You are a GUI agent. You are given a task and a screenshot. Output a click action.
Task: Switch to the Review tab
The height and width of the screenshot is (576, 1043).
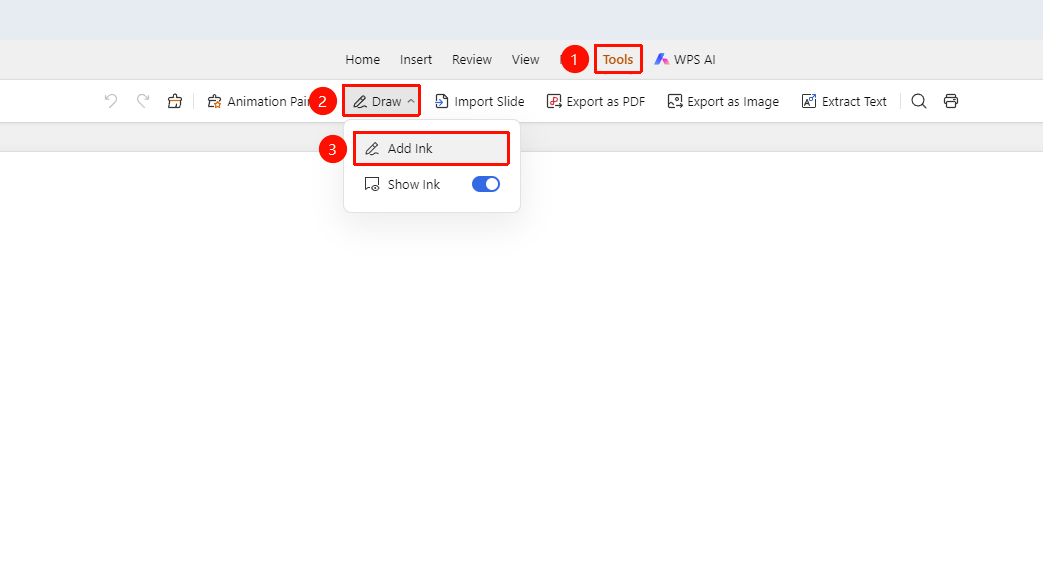click(472, 59)
